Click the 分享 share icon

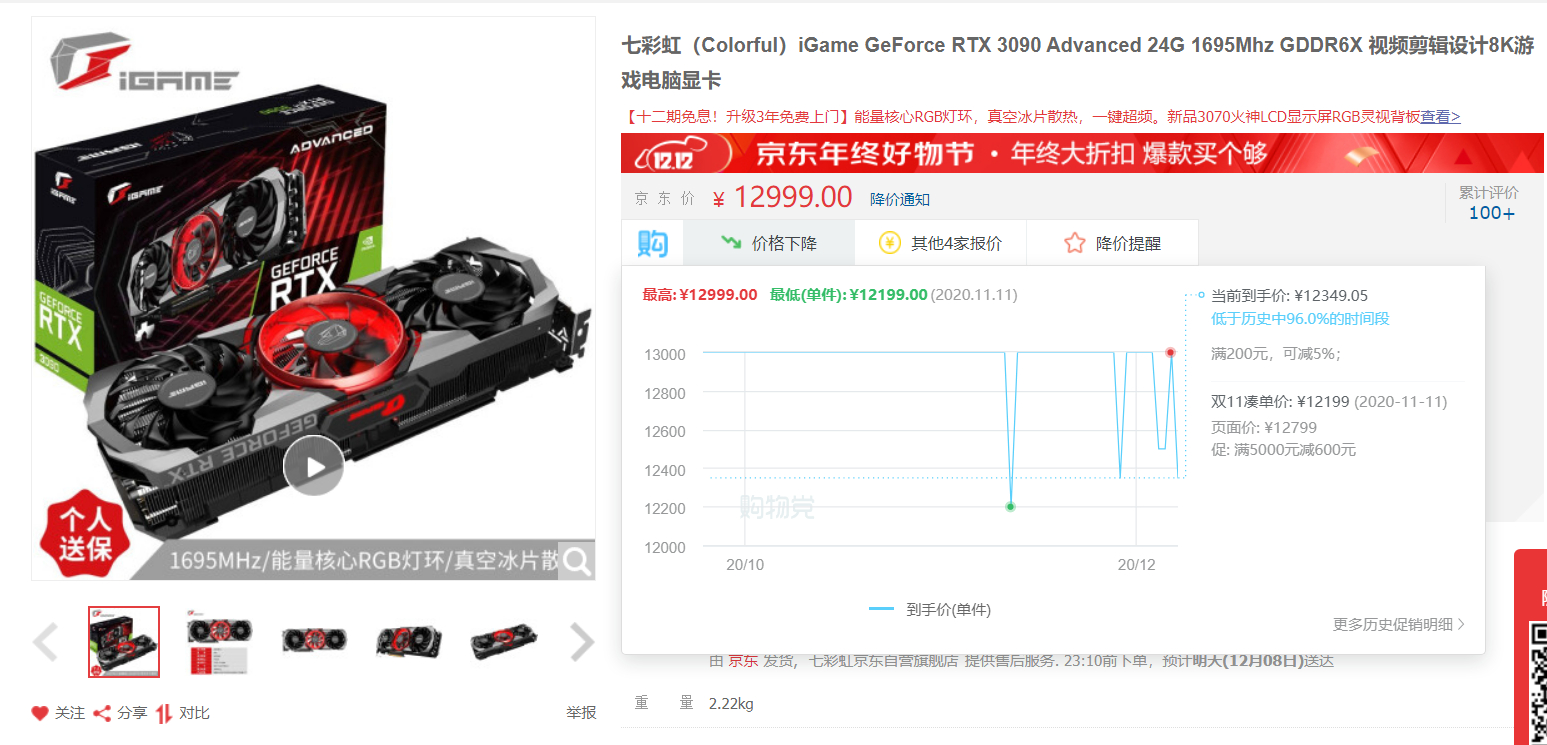pyautogui.click(x=102, y=713)
